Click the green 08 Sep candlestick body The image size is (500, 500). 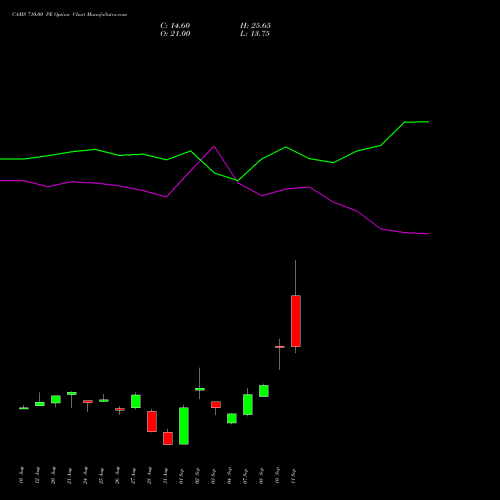point(264,391)
